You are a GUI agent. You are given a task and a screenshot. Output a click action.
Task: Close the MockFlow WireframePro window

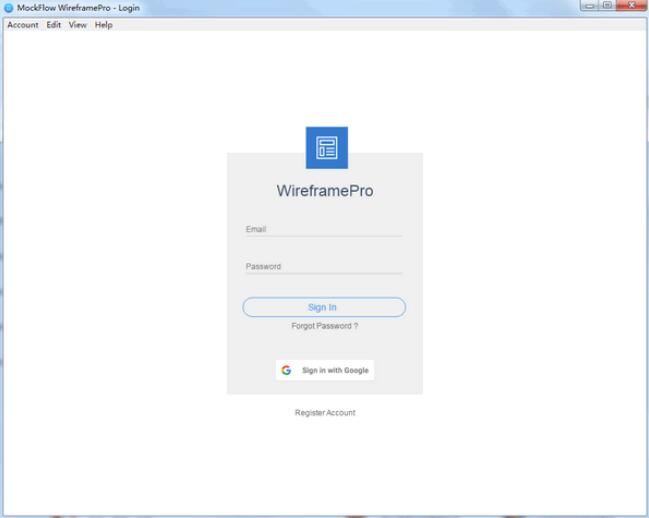point(632,6)
